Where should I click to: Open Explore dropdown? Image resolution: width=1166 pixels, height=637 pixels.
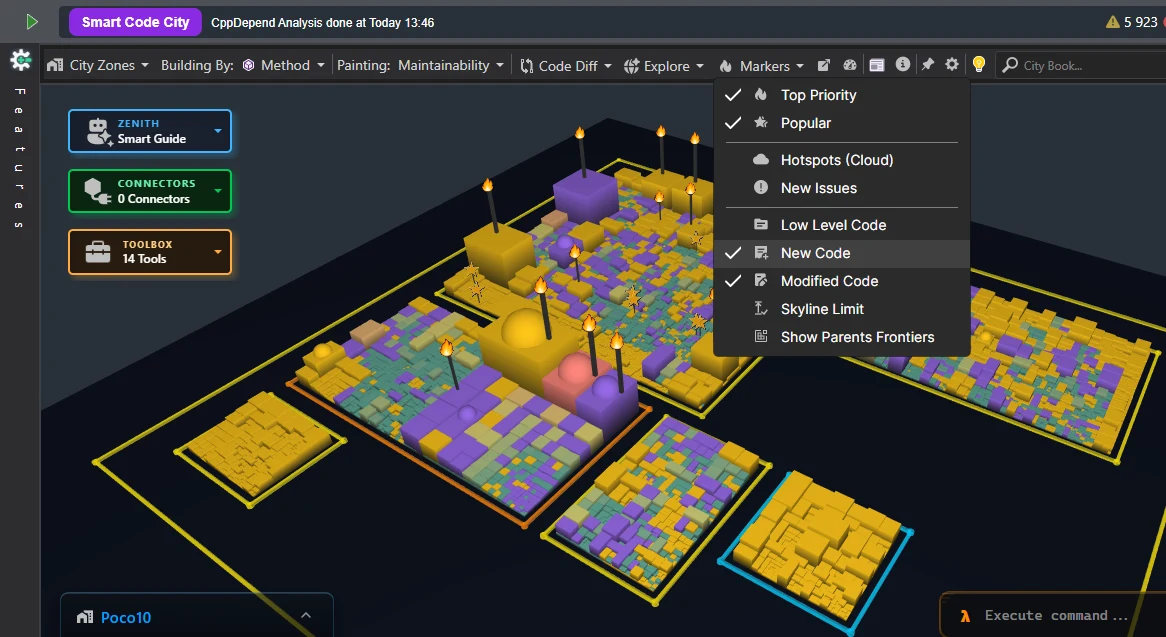[663, 65]
